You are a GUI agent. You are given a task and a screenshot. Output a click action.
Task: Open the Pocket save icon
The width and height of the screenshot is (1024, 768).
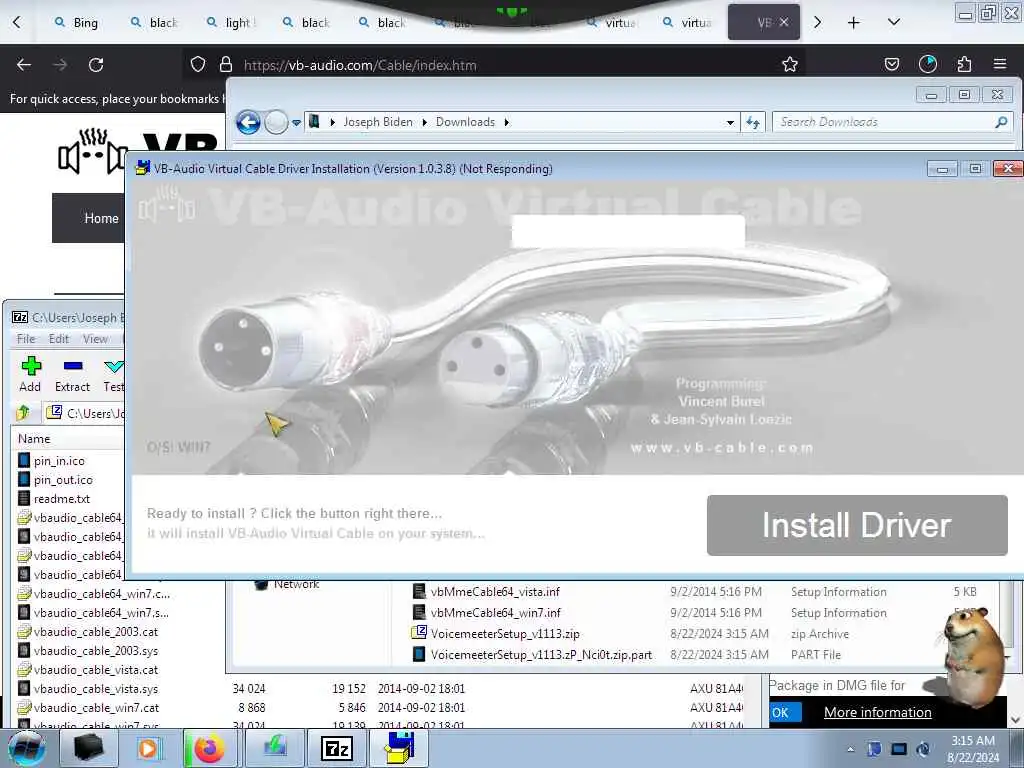891,64
